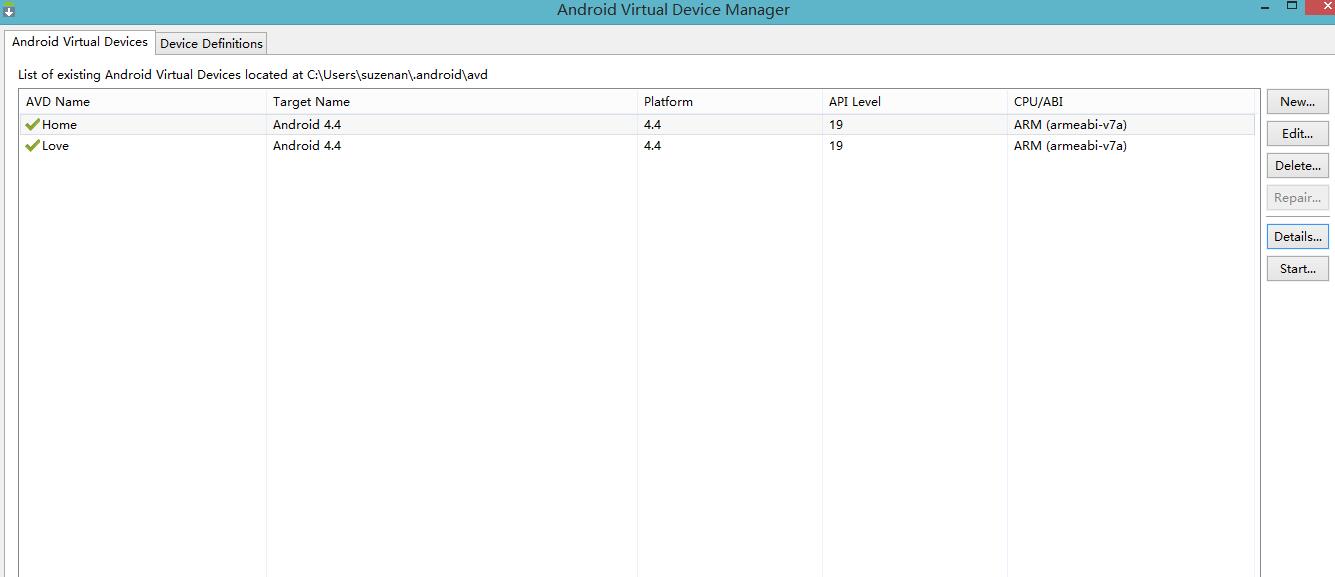Click the Repair... button
The height and width of the screenshot is (577, 1335).
[1297, 198]
